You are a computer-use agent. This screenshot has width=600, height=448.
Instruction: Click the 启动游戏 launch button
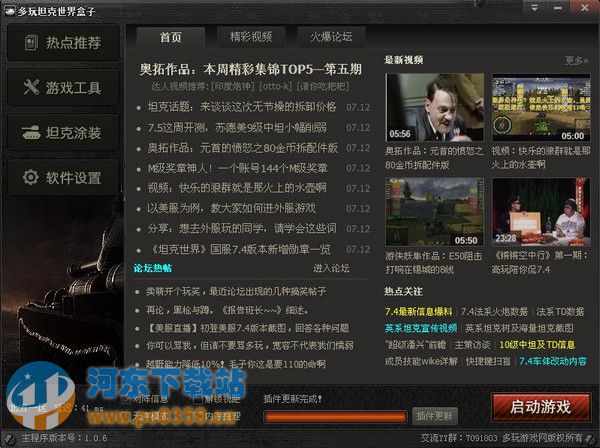pos(540,407)
